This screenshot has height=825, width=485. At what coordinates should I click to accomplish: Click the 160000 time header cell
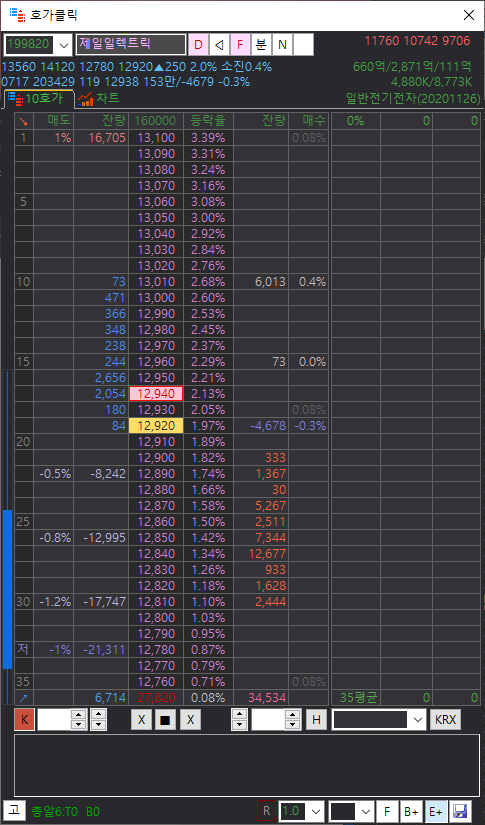tap(155, 121)
